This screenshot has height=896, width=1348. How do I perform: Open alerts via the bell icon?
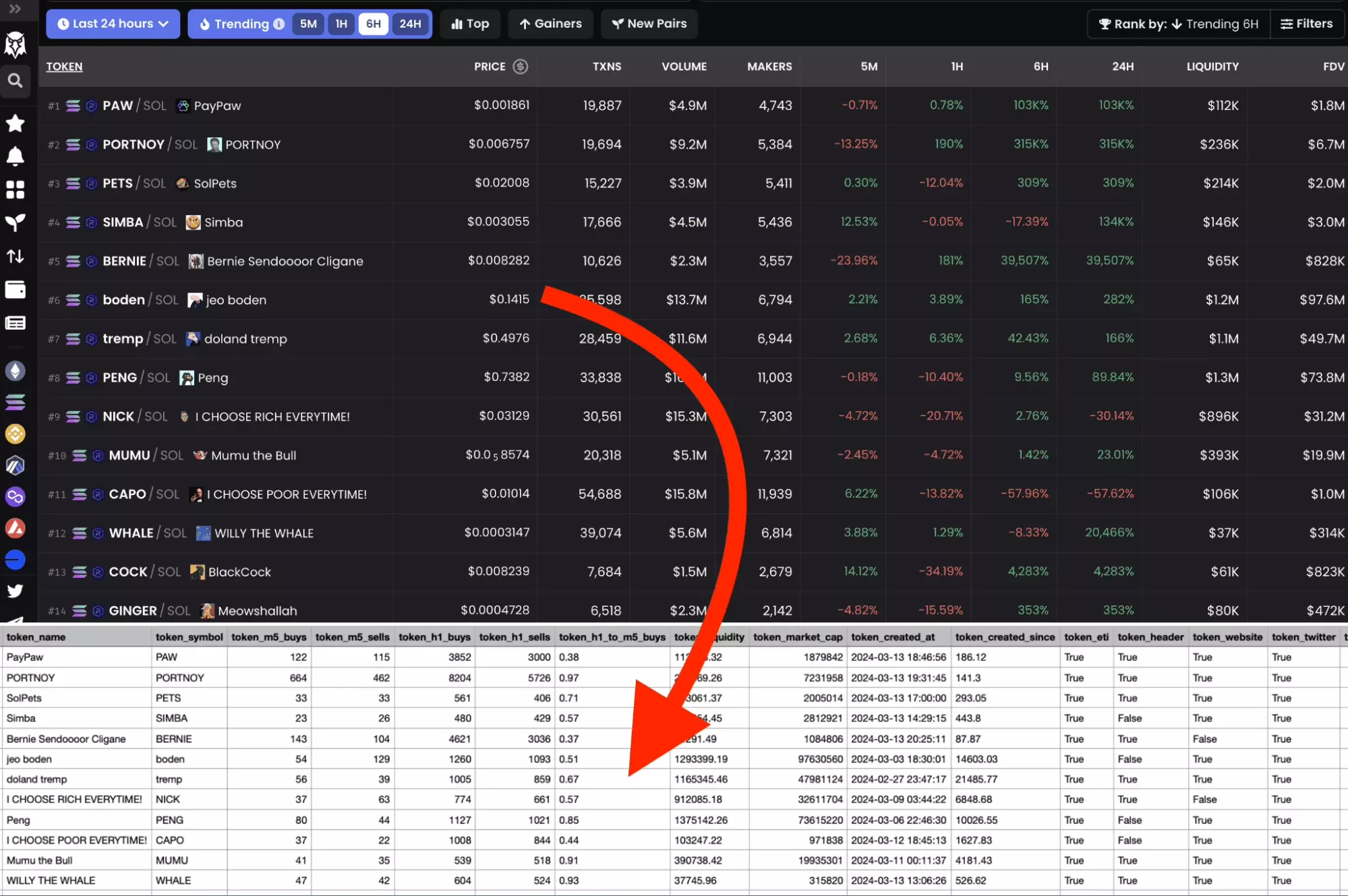pyautogui.click(x=16, y=156)
